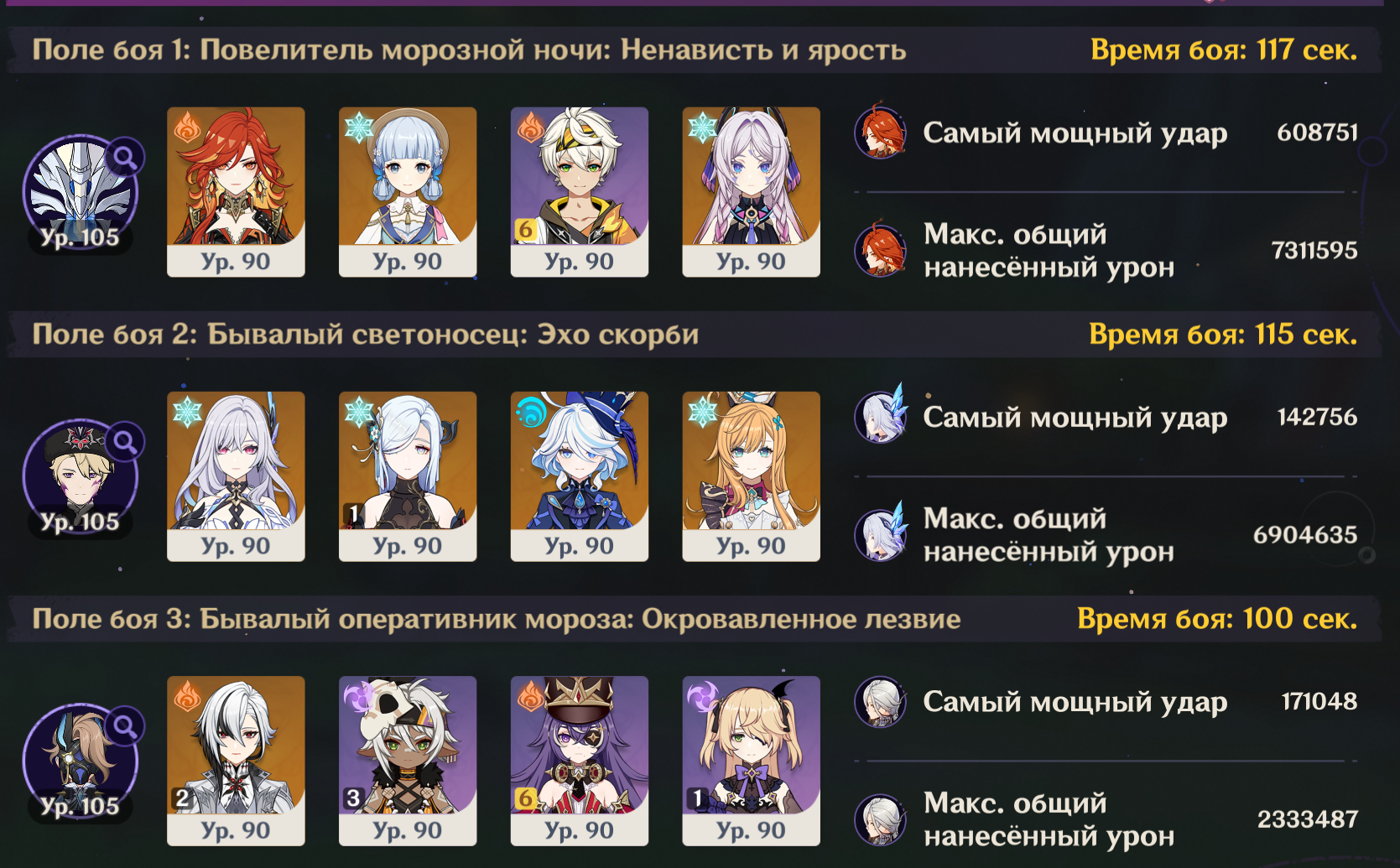1400x868 pixels.
Task: Click the magnifier on battlefield 3 boss
Action: 126,725
